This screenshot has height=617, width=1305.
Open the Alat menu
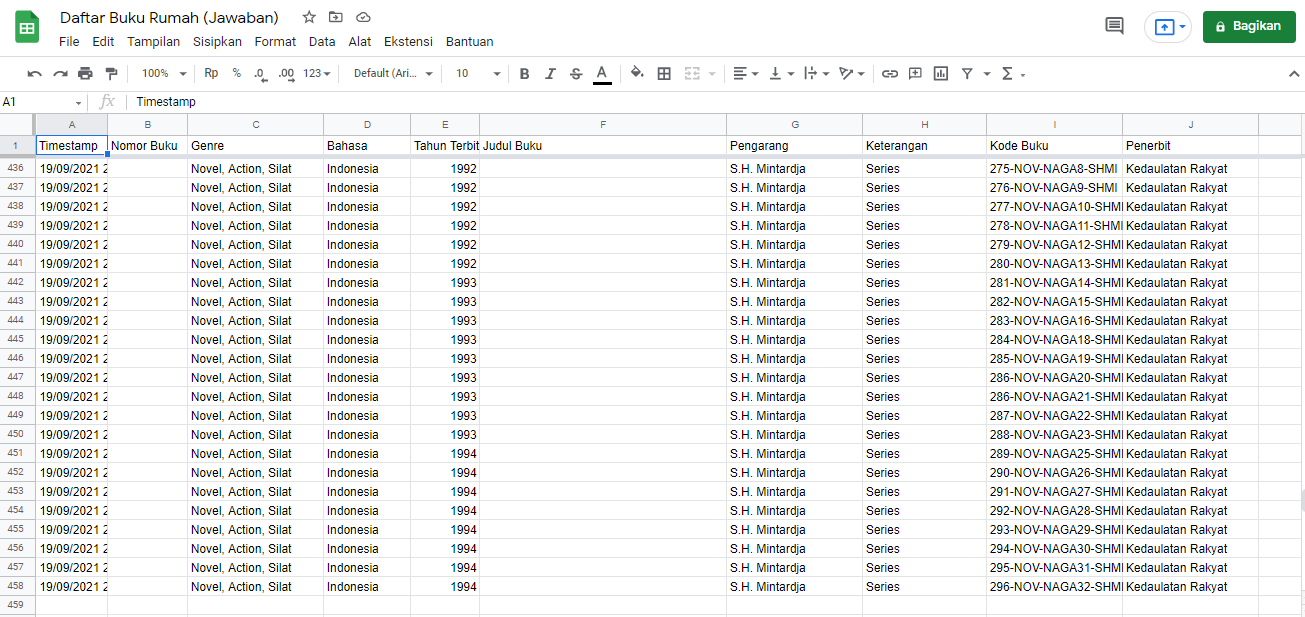pyautogui.click(x=360, y=42)
